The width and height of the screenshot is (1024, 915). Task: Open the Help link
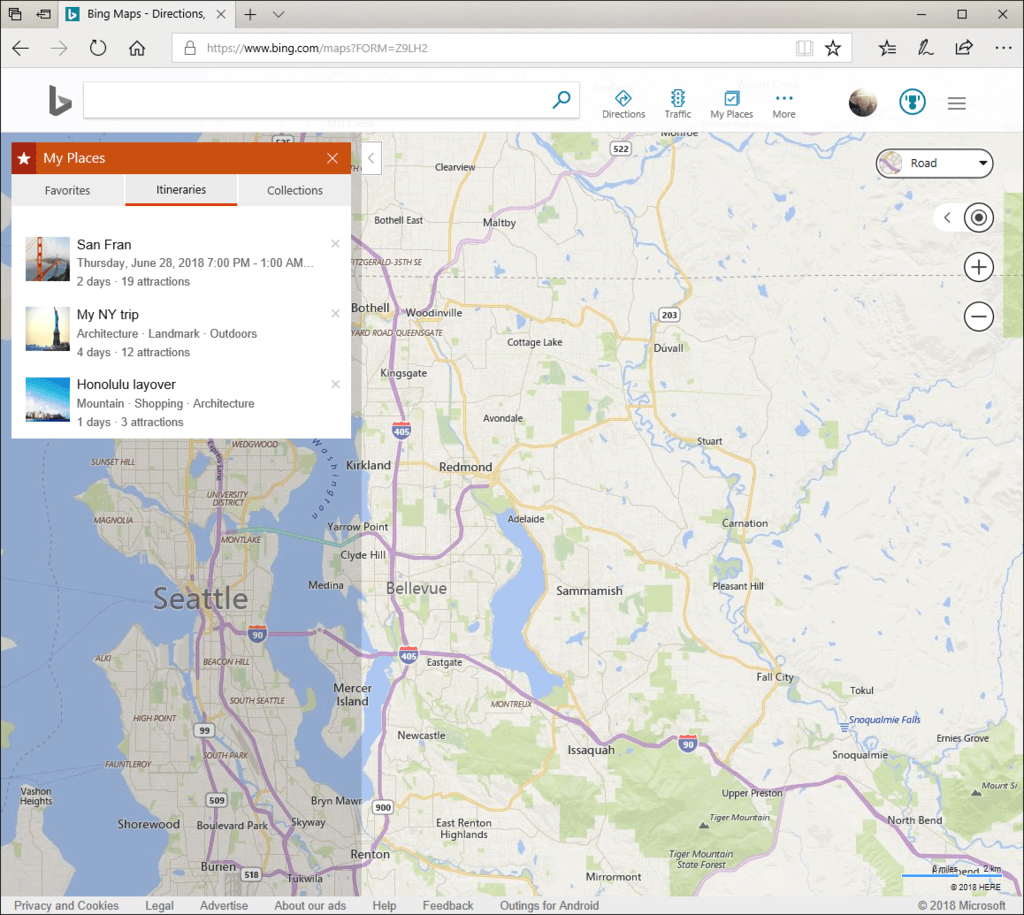[384, 905]
